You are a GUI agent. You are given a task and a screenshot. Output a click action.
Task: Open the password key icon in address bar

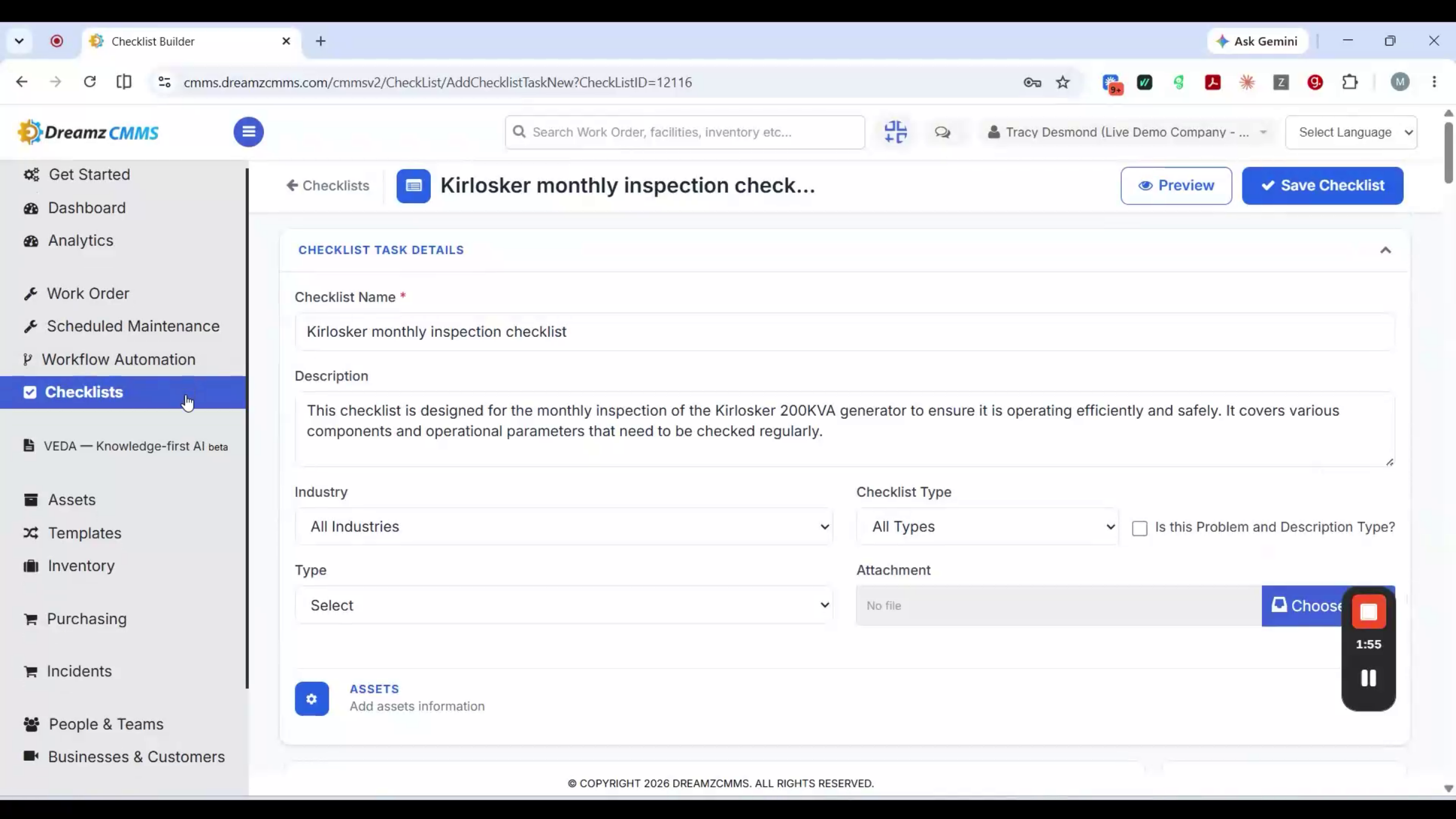tap(1032, 82)
